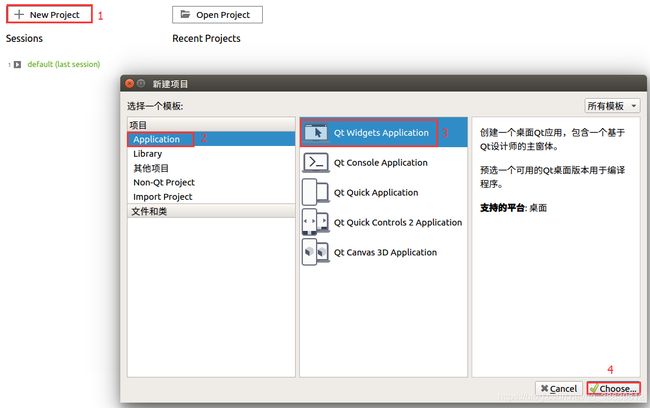Close the 新建项目 dialog
Viewport: 650px width, 408px height.
(x=129, y=83)
